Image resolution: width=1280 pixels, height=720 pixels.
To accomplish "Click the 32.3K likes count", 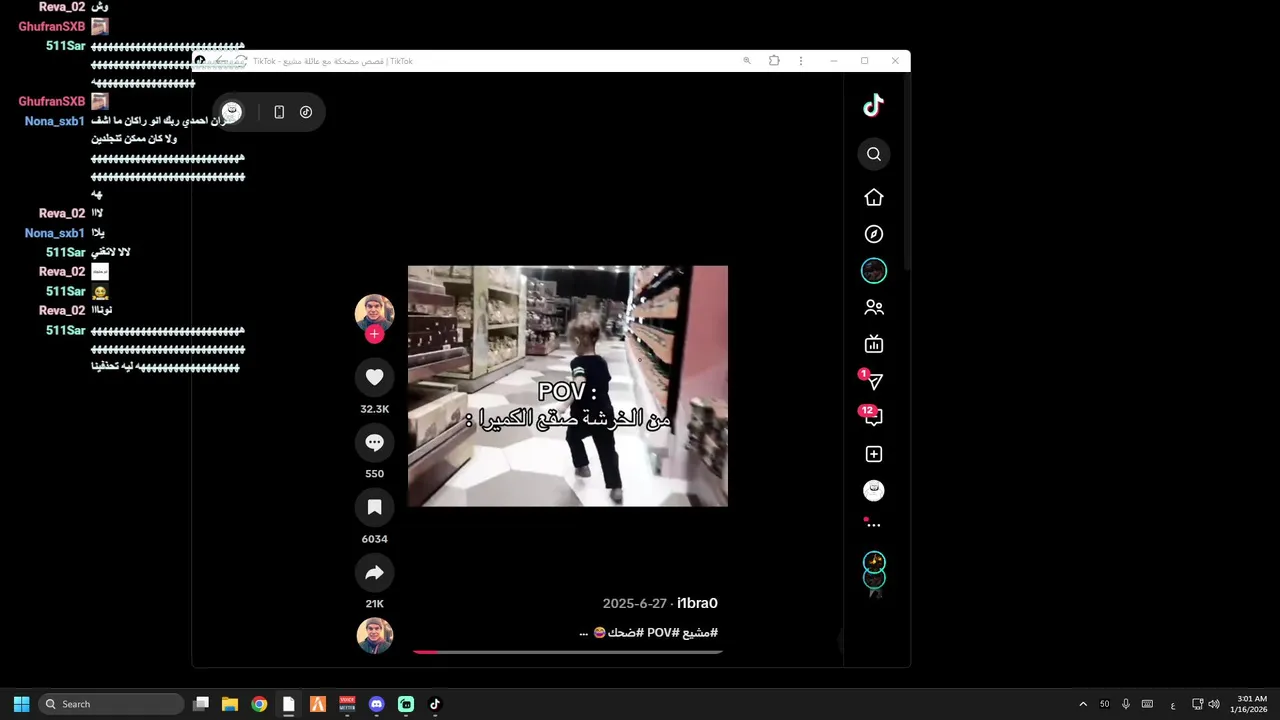I will [x=375, y=409].
